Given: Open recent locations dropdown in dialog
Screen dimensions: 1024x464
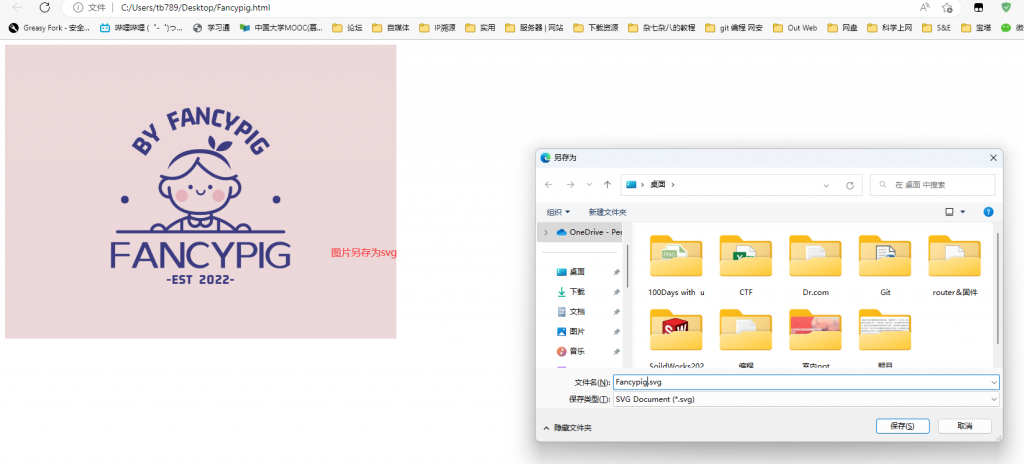Looking at the screenshot, I should [589, 185].
